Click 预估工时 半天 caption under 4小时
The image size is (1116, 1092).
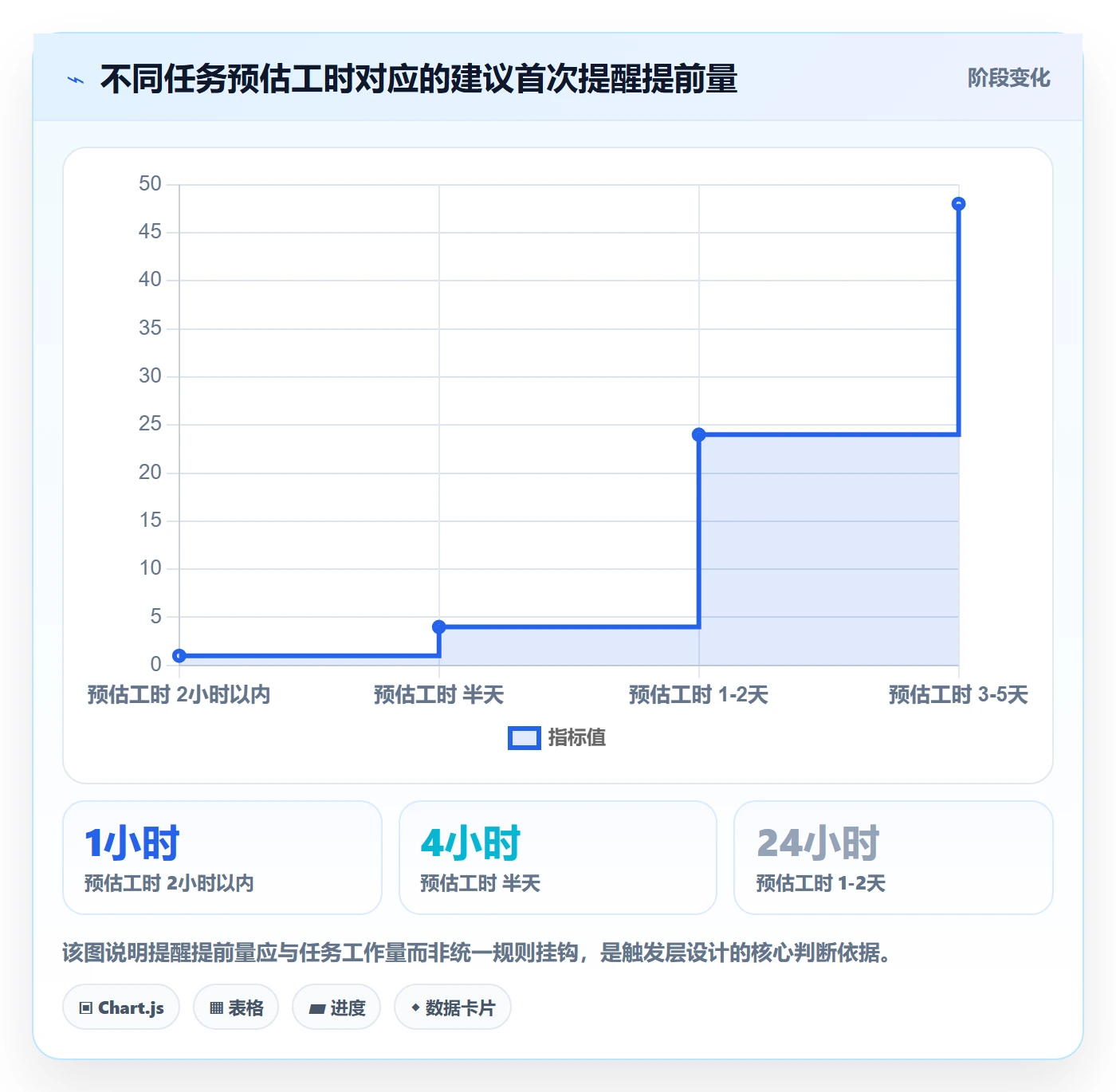point(481,883)
